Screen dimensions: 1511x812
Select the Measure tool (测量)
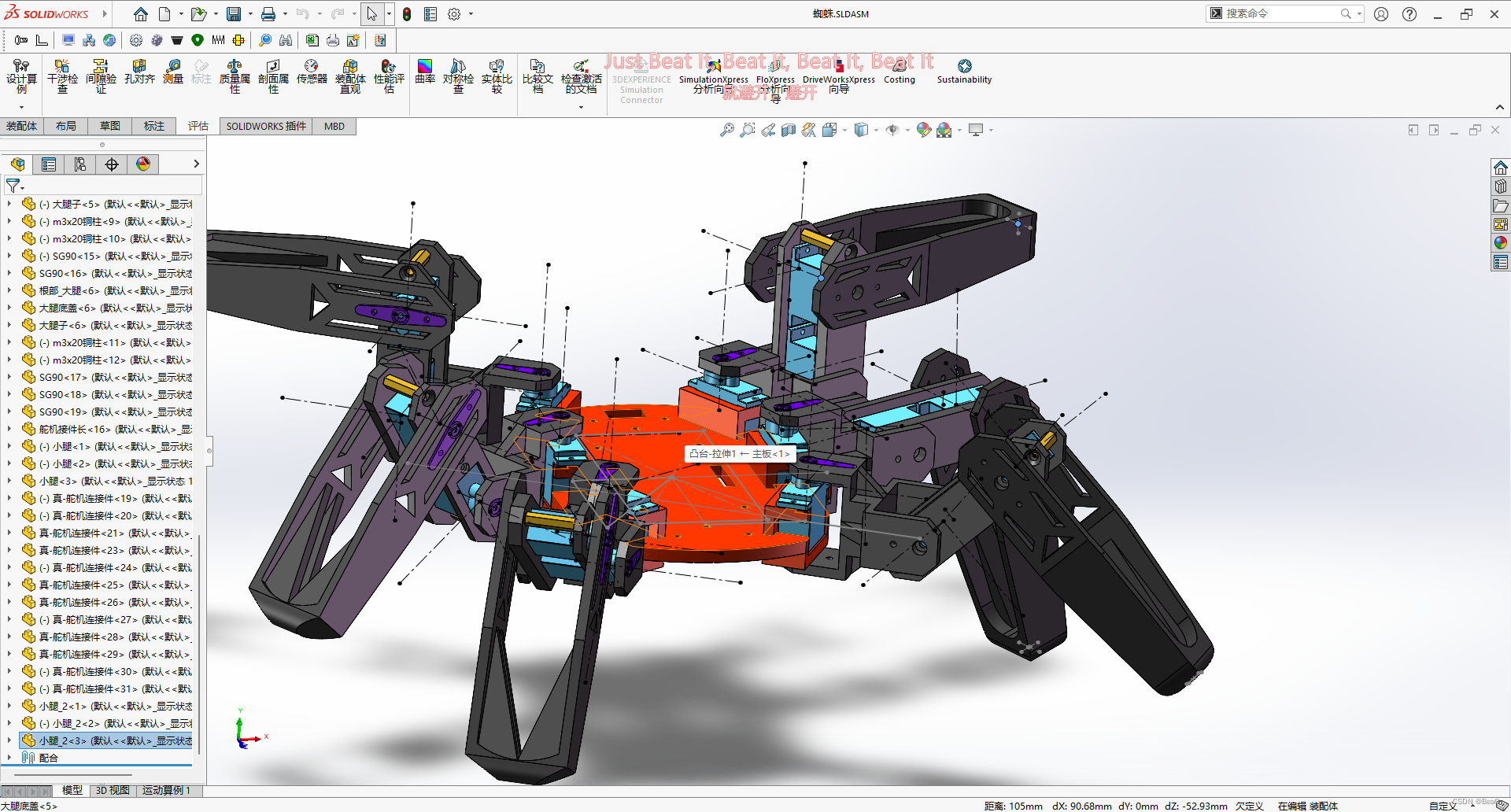click(173, 72)
